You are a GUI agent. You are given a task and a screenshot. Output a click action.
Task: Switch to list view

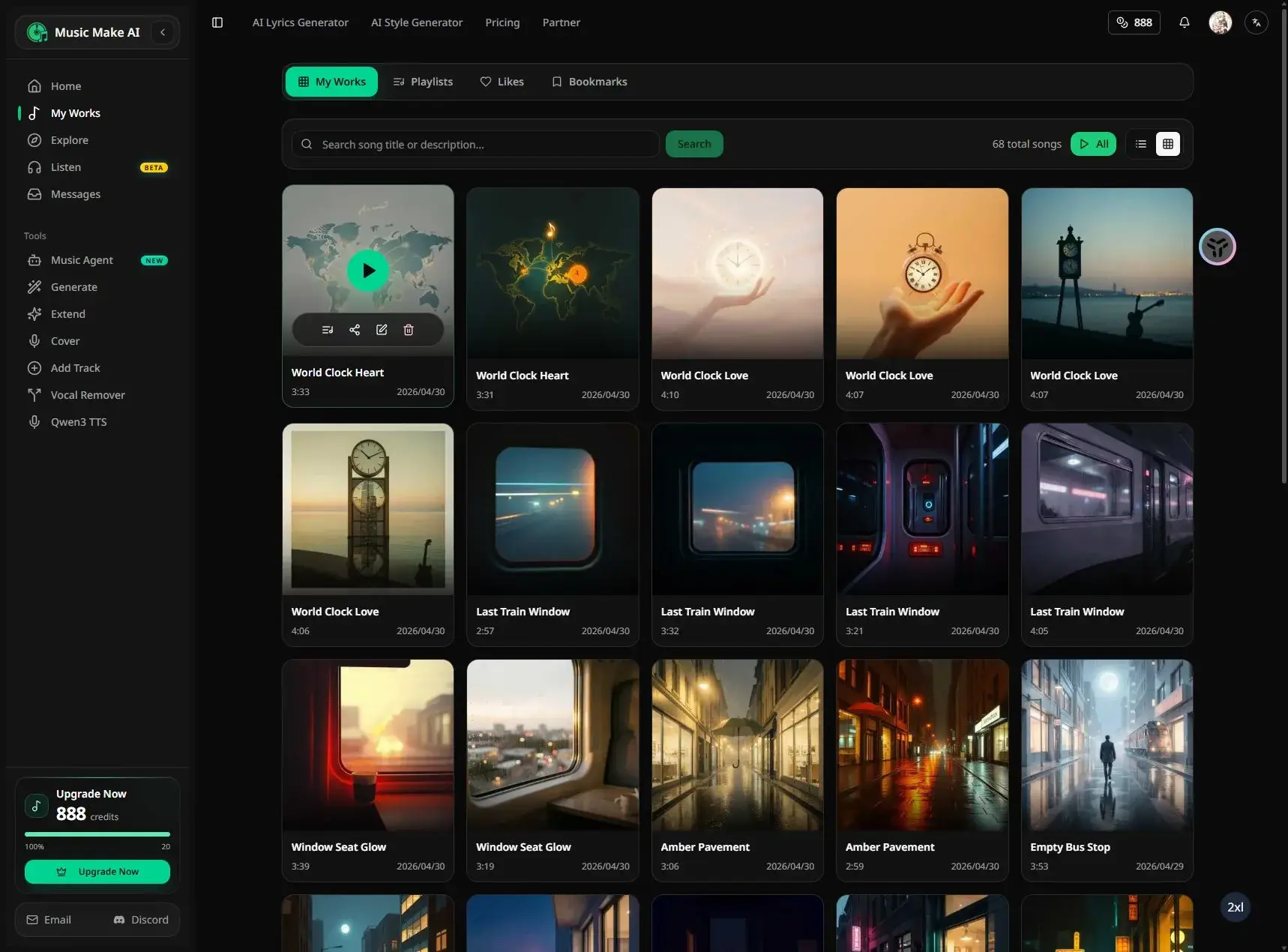(x=1141, y=144)
